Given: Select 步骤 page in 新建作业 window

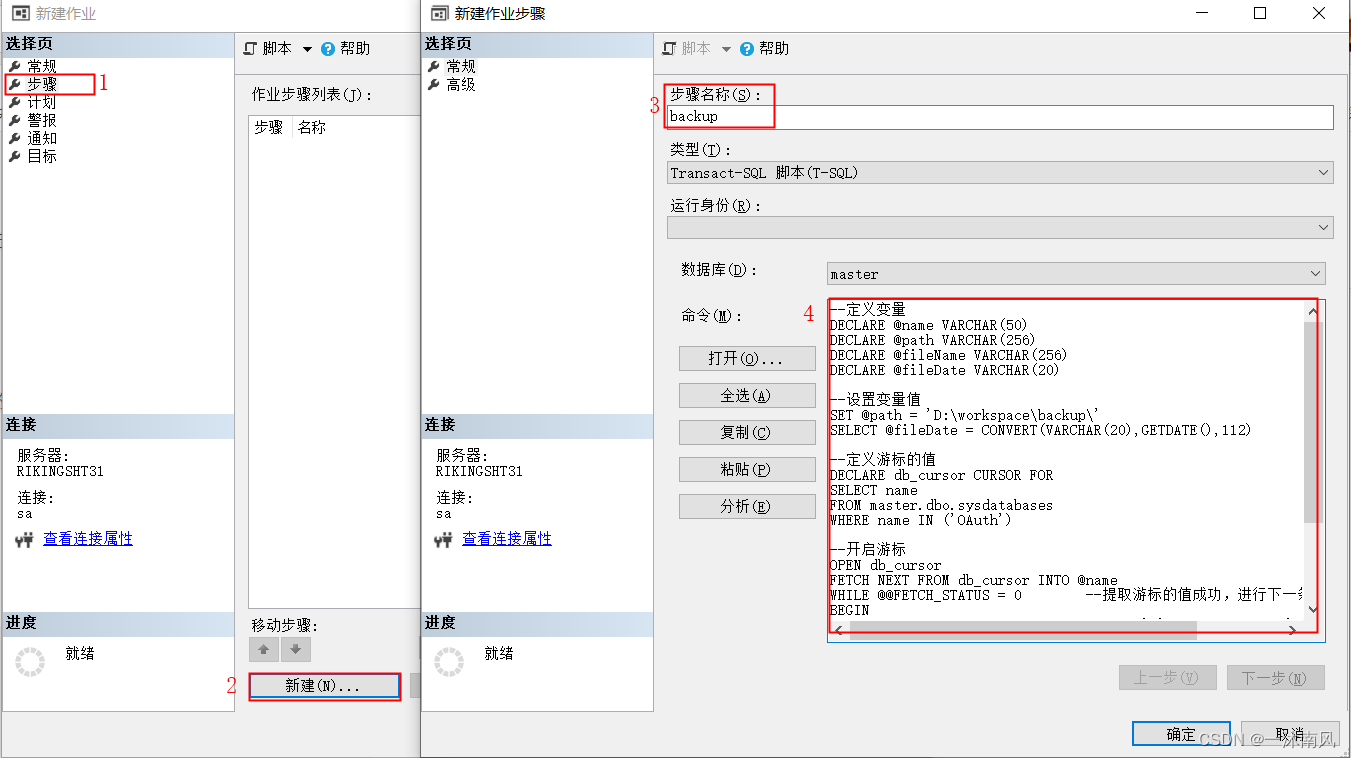Looking at the screenshot, I should [41, 84].
